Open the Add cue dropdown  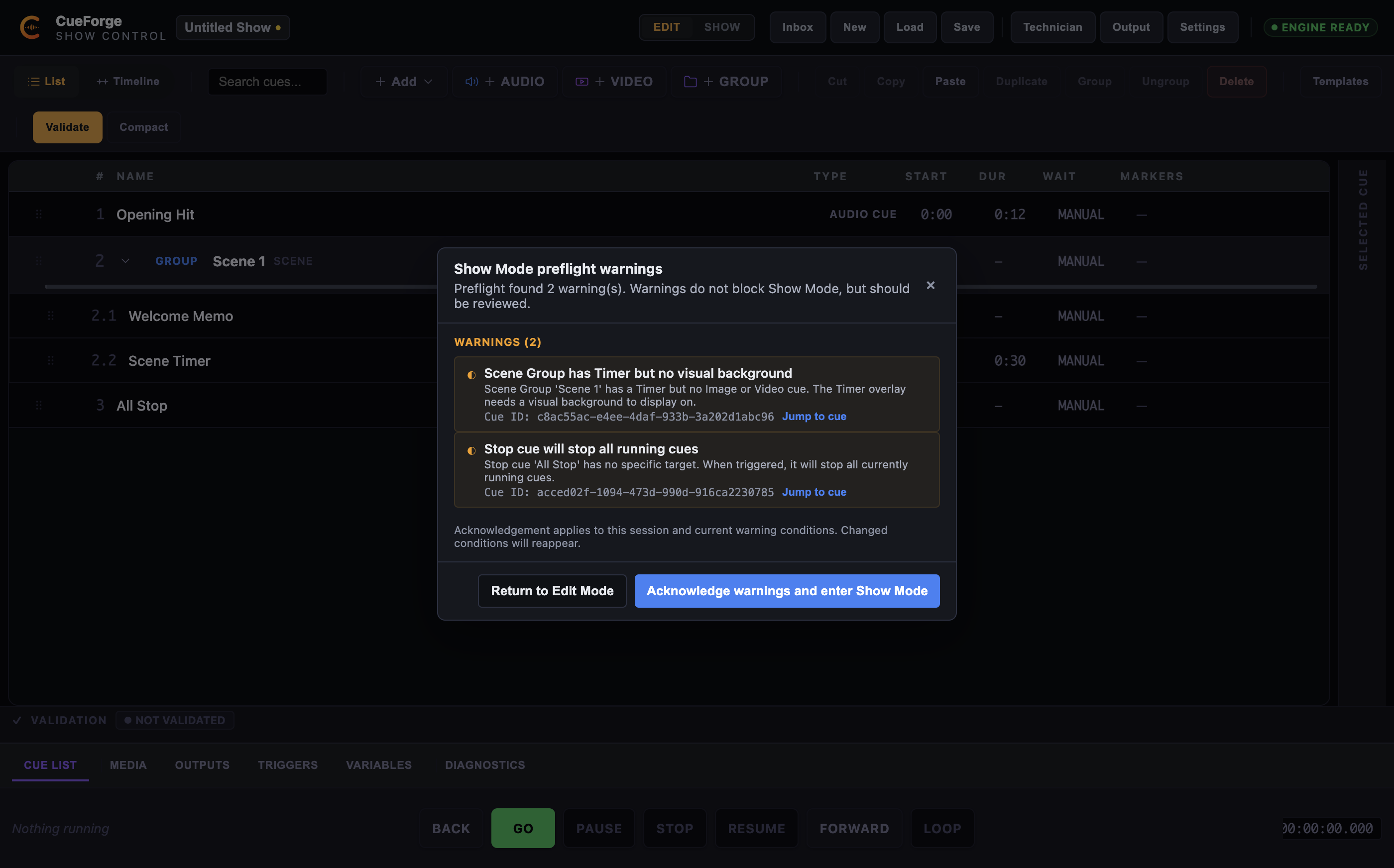click(404, 82)
